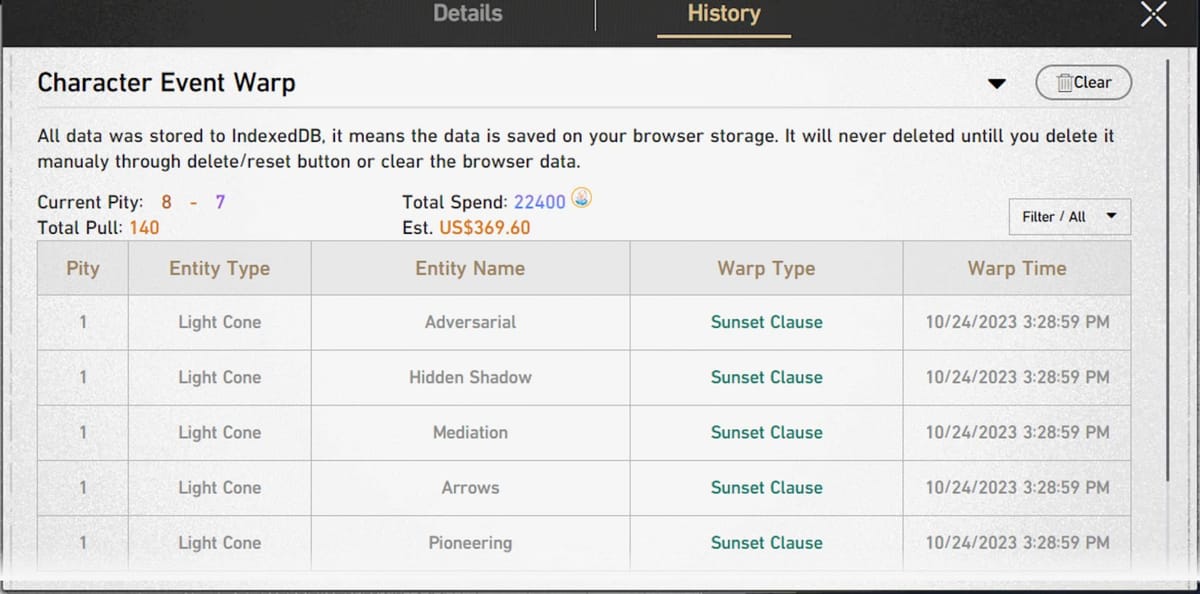Click the Entity Type column header
This screenshot has height=594, width=1200.
(x=219, y=268)
